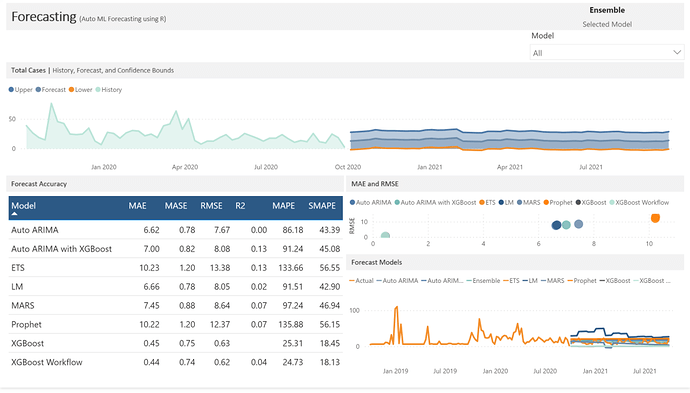This screenshot has width=690, height=393.
Task: Click ETS legend in Forecast Models chart
Action: click(x=511, y=281)
